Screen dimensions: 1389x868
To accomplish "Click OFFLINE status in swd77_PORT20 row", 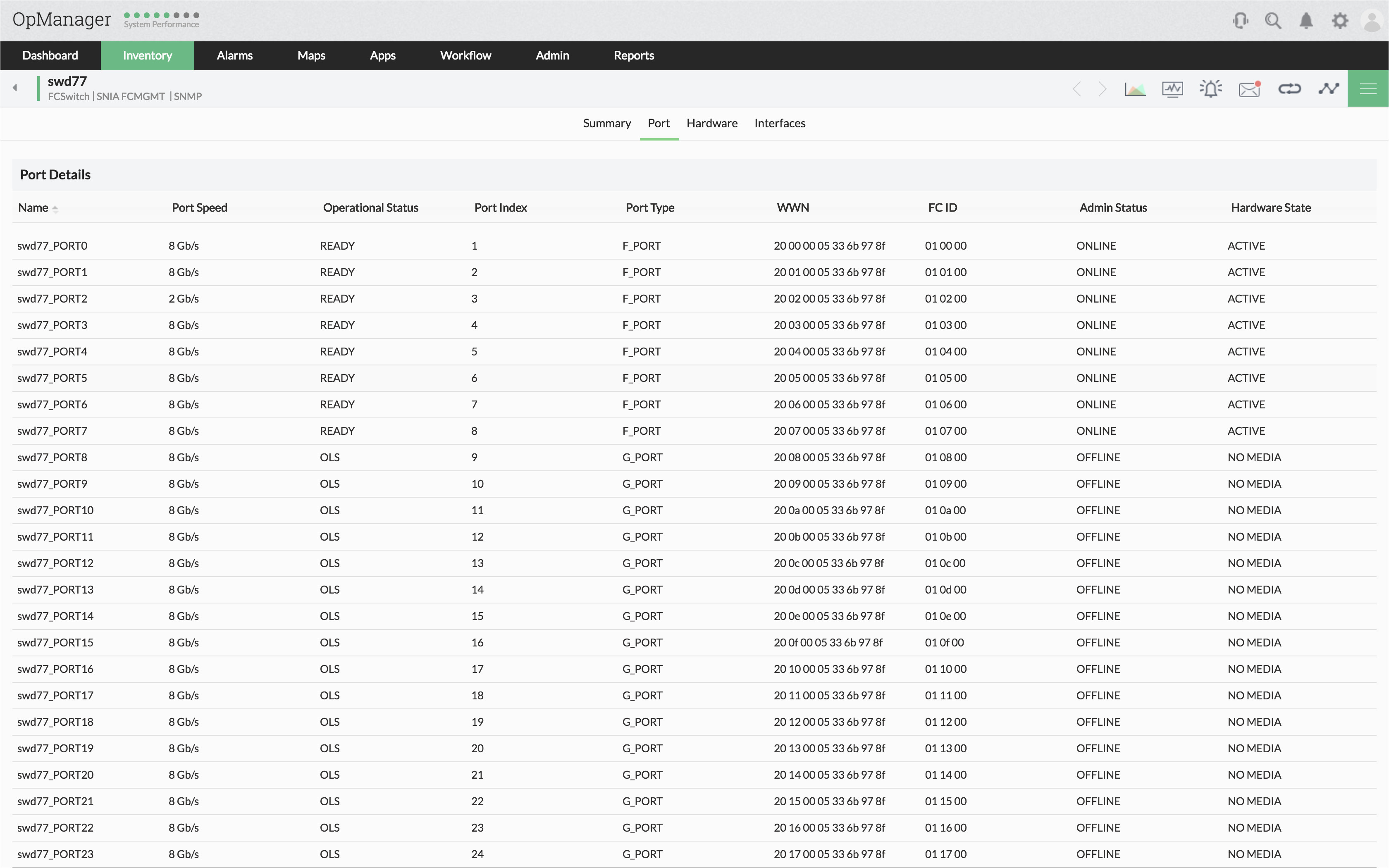I will 1098,775.
